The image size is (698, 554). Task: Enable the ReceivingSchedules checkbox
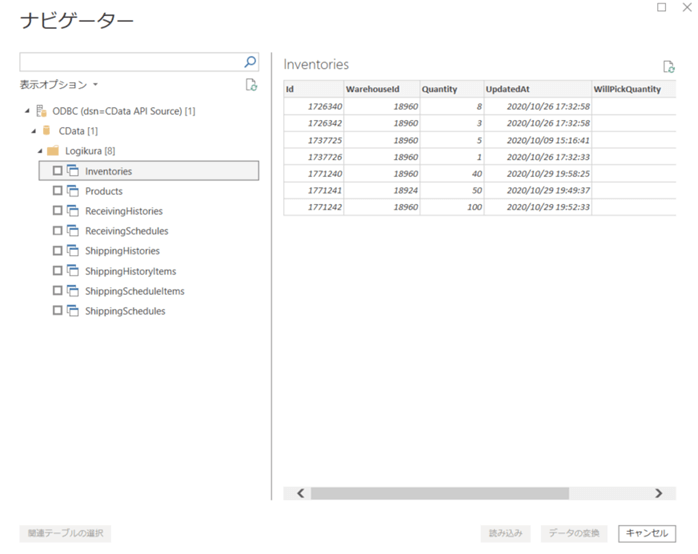click(57, 230)
